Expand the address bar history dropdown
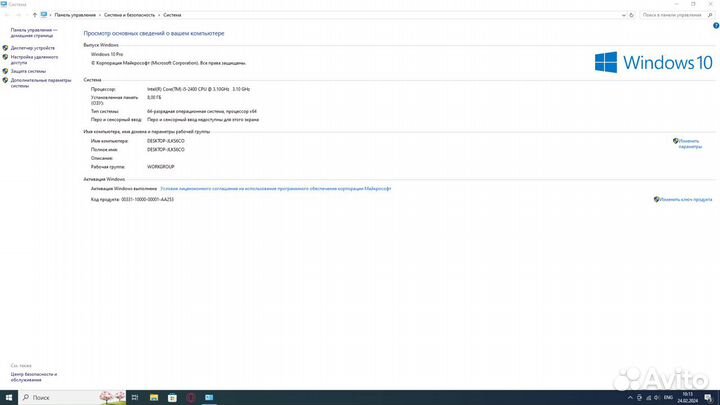720x405 pixels. tap(623, 15)
